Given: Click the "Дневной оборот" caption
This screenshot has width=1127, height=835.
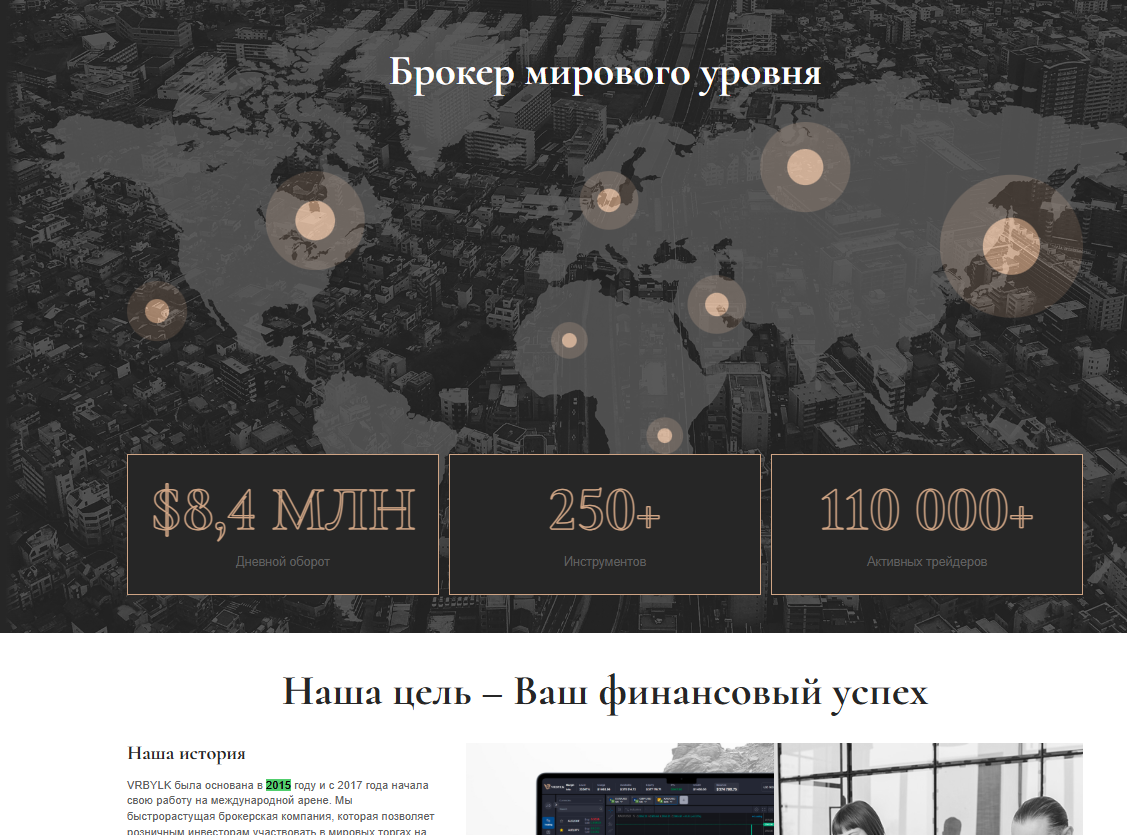Looking at the screenshot, I should (281, 562).
